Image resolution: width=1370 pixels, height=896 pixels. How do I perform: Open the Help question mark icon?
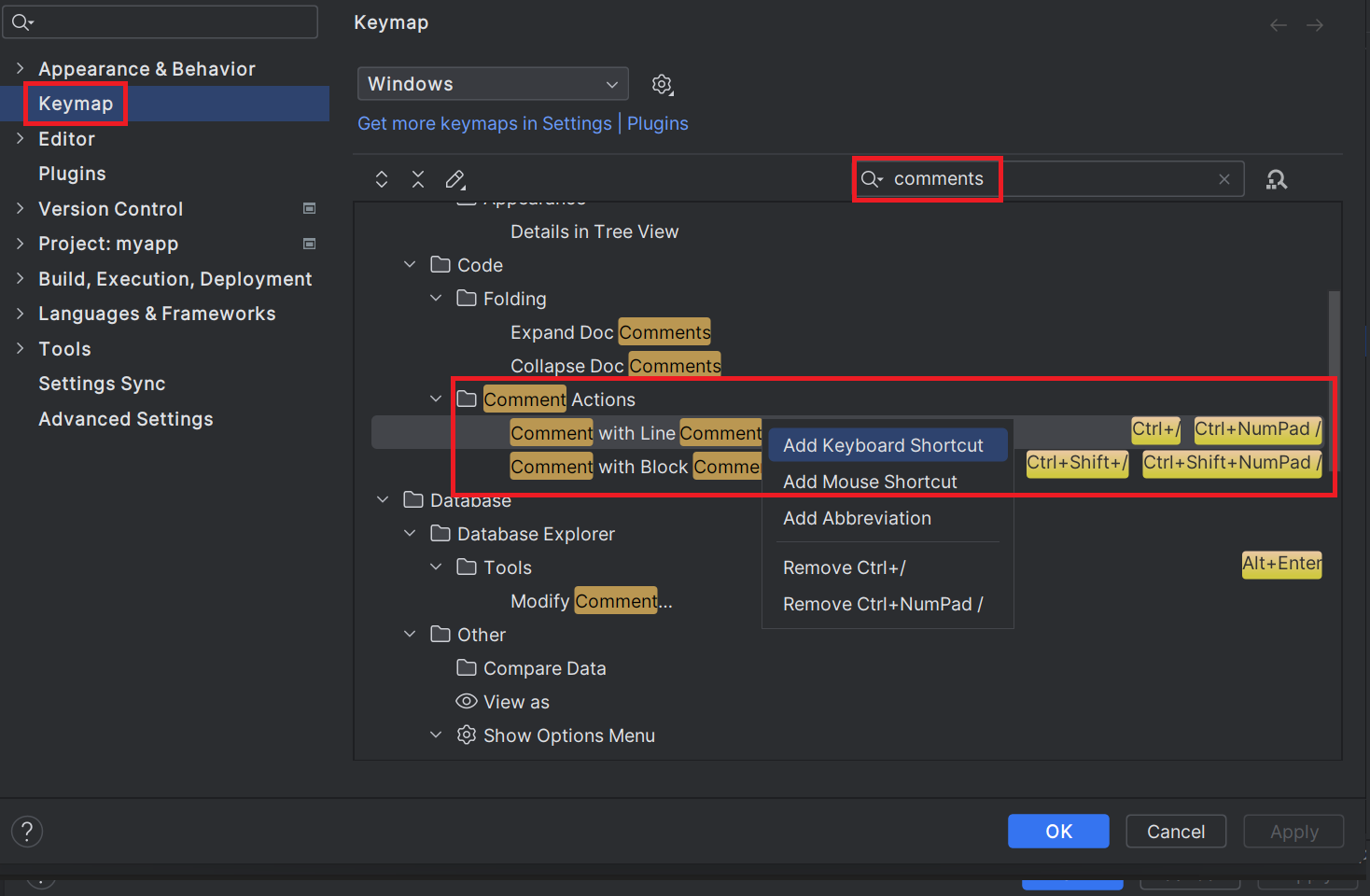pos(26,831)
